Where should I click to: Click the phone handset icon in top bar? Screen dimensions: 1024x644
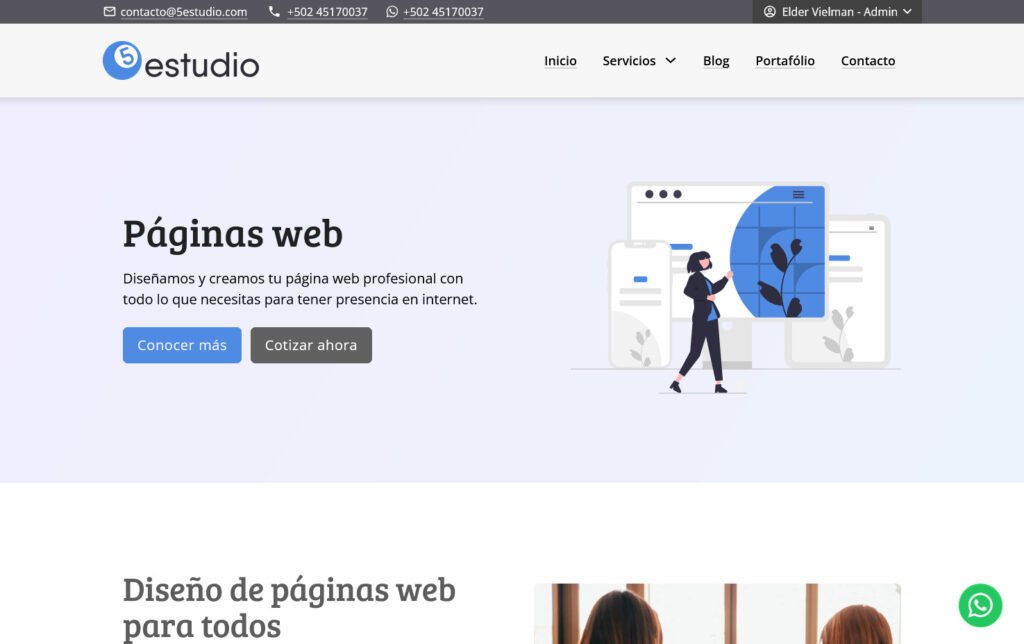pyautogui.click(x=274, y=11)
